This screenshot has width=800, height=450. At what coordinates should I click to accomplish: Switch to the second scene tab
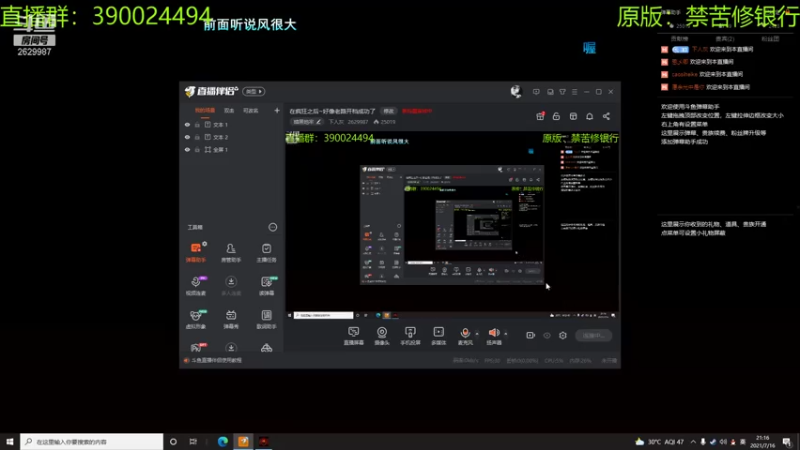(229, 110)
